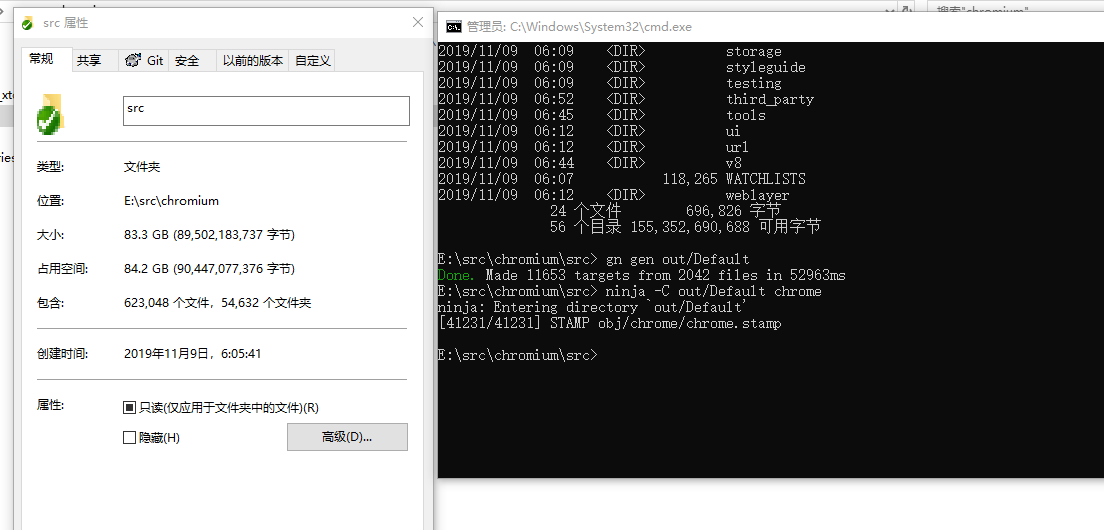Click the src folder icon with checkmark
Image resolution: width=1104 pixels, height=530 pixels.
50,114
